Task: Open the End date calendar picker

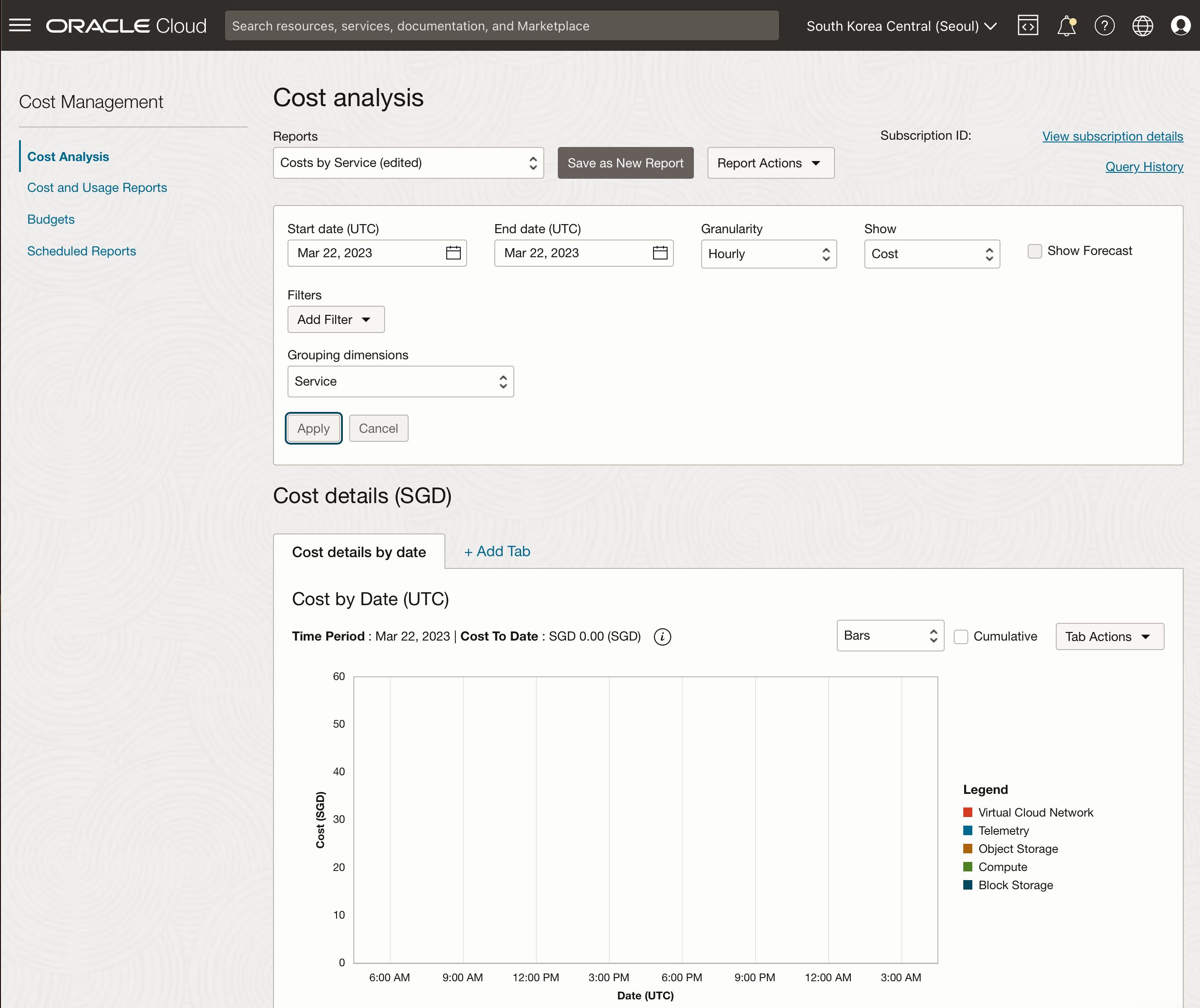Action: (660, 253)
